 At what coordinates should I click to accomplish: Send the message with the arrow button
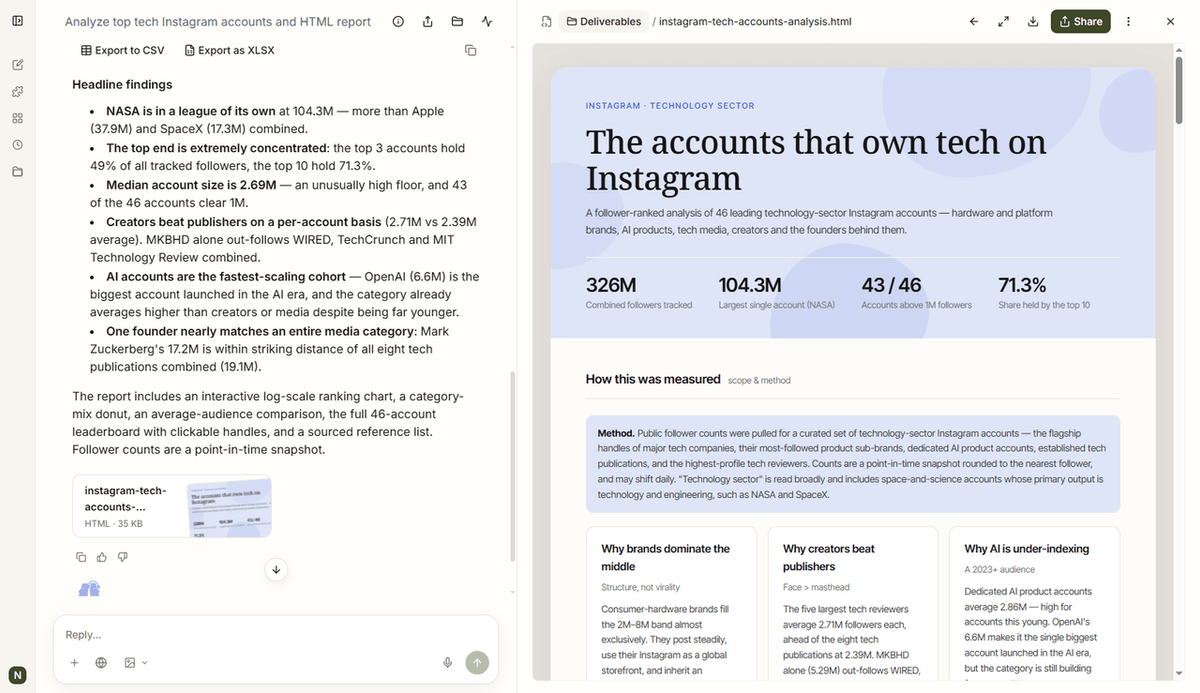coord(477,662)
